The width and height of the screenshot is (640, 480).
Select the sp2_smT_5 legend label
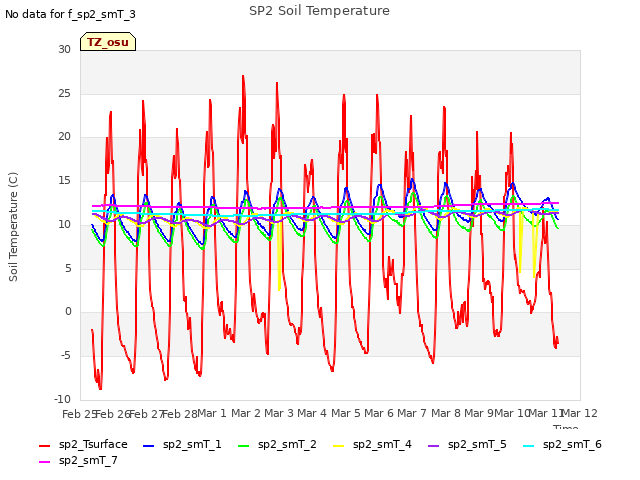tap(477, 444)
